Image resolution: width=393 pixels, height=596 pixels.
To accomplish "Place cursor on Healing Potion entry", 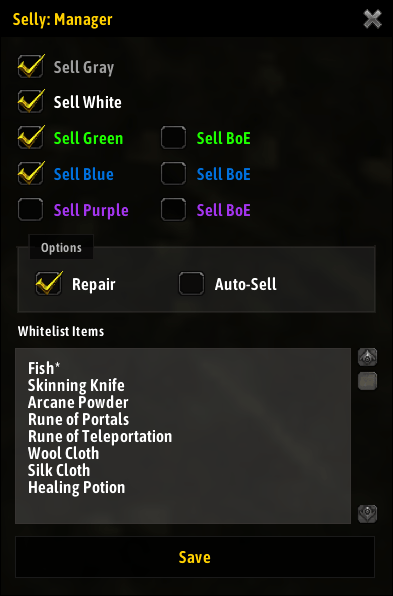I will [76, 488].
